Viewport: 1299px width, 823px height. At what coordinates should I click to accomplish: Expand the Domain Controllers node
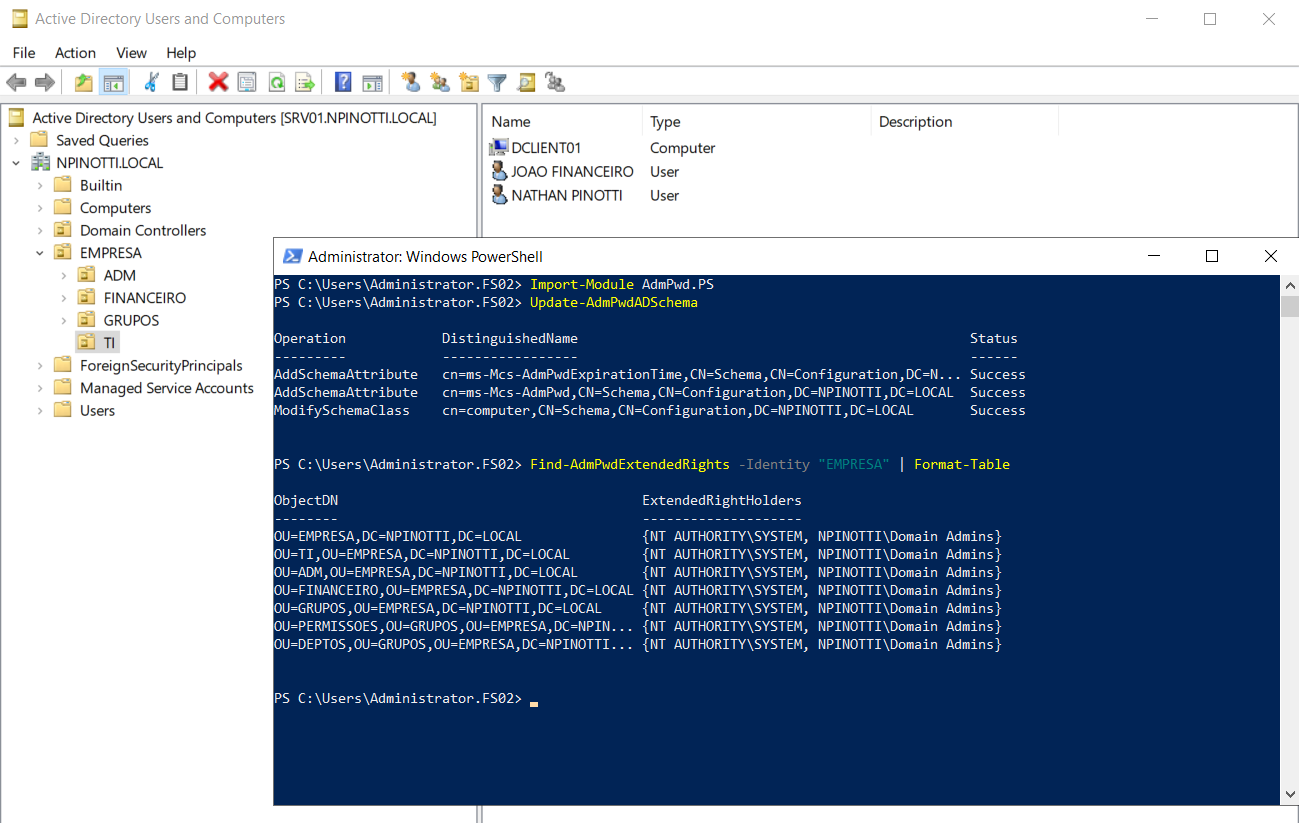40,231
